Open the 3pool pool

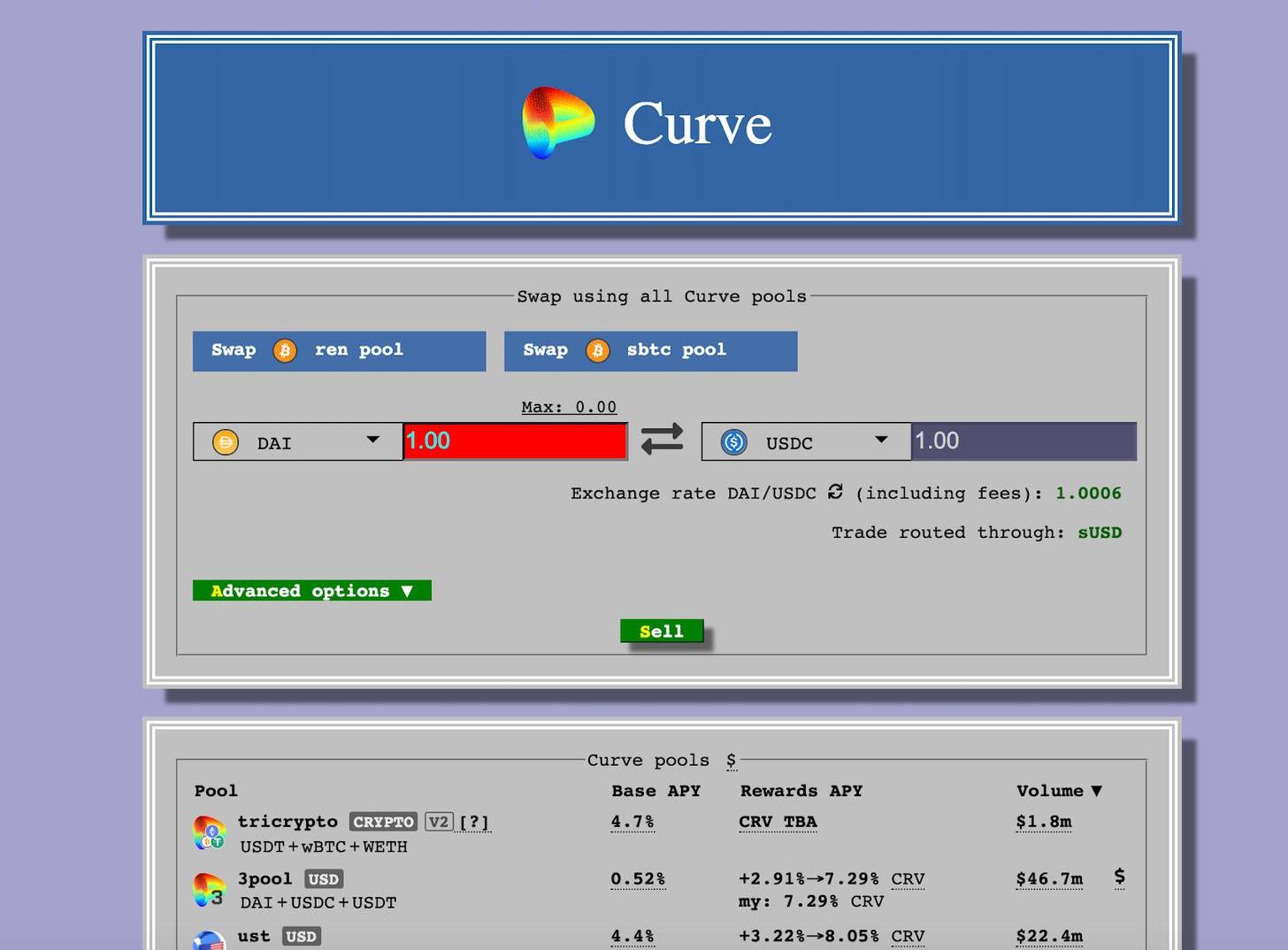pos(264,878)
